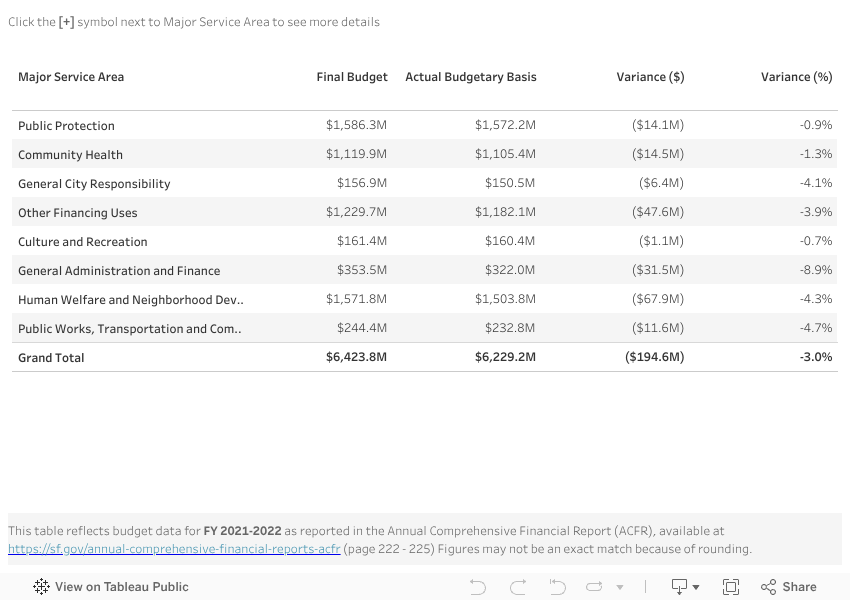Select the Final Budget column header

click(351, 77)
